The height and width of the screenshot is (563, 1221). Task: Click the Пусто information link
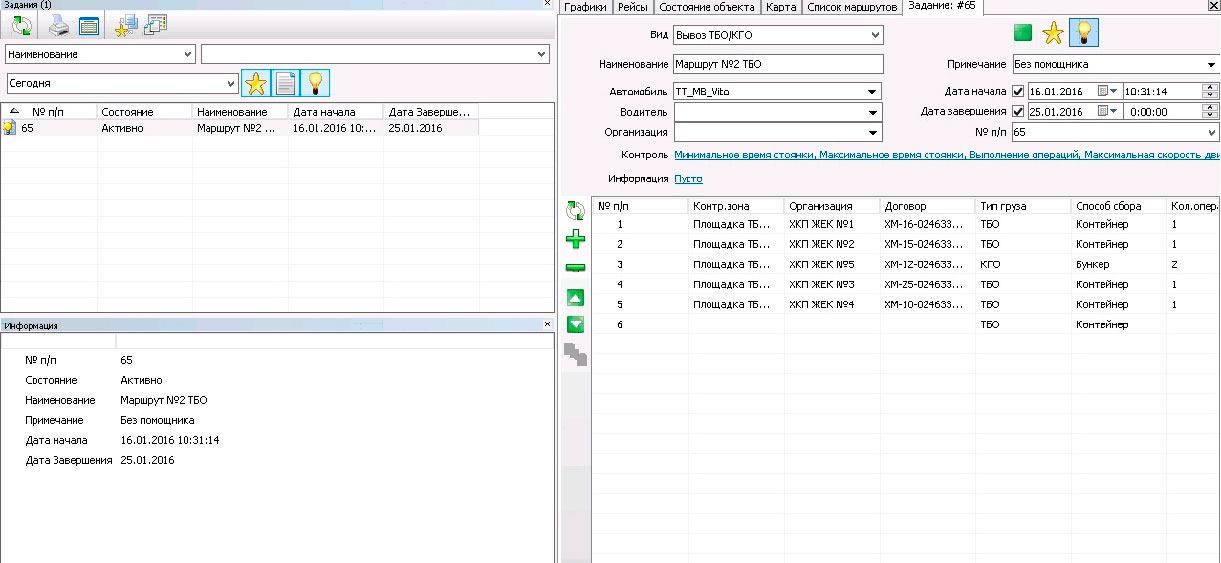coord(688,179)
